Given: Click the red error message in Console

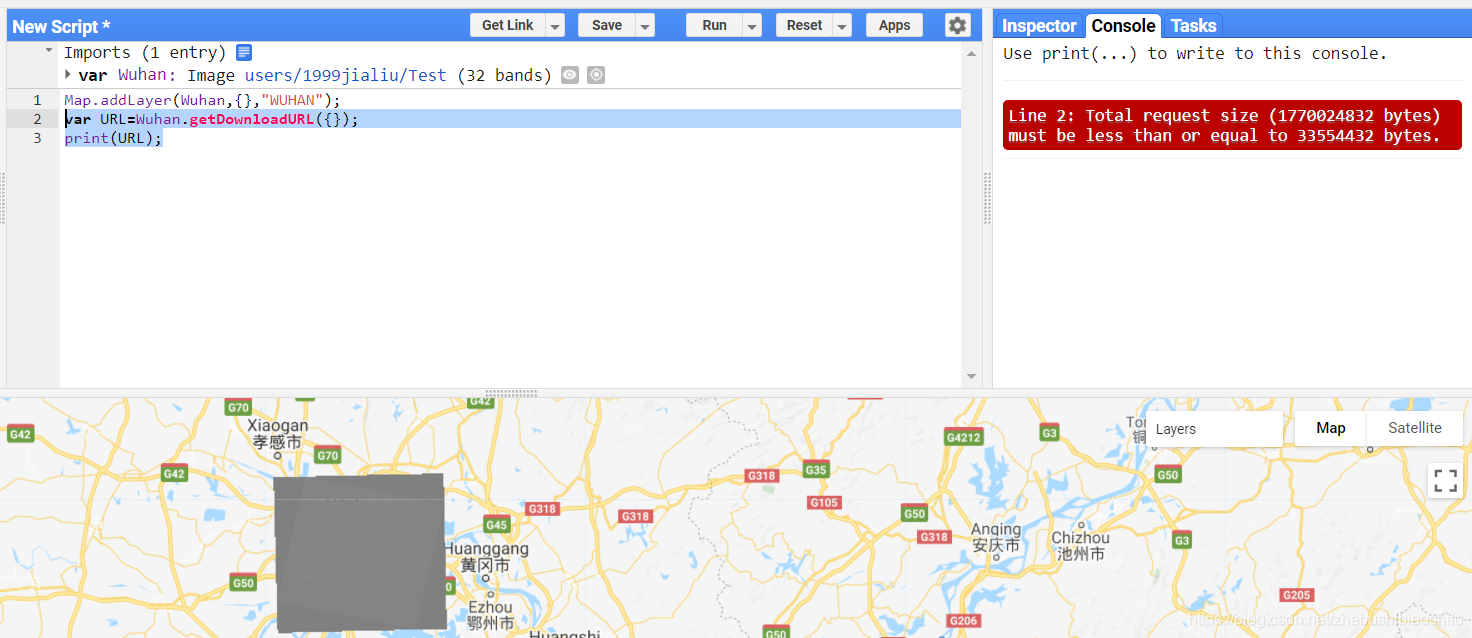Looking at the screenshot, I should pos(1232,125).
